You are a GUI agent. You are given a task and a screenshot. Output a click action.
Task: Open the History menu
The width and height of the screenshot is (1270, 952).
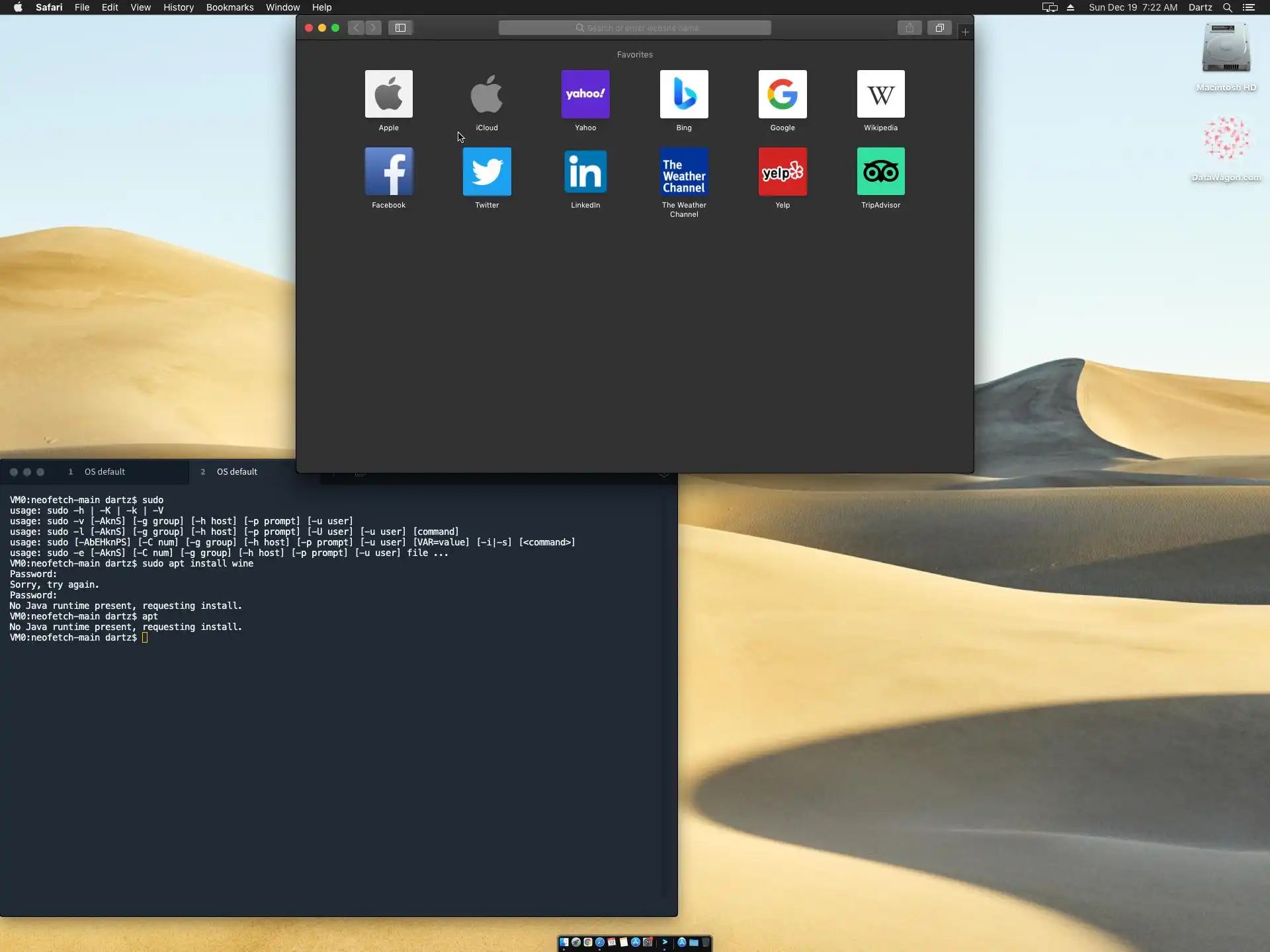pyautogui.click(x=178, y=7)
